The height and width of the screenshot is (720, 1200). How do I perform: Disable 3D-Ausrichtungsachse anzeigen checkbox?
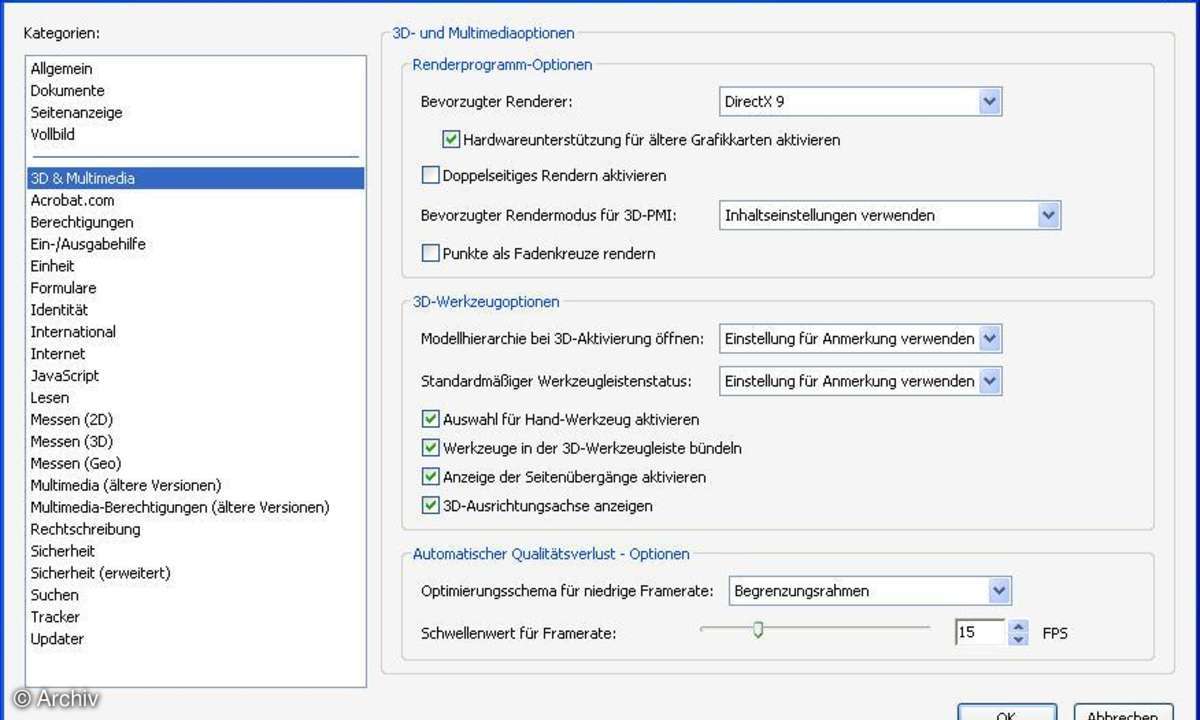tap(430, 505)
